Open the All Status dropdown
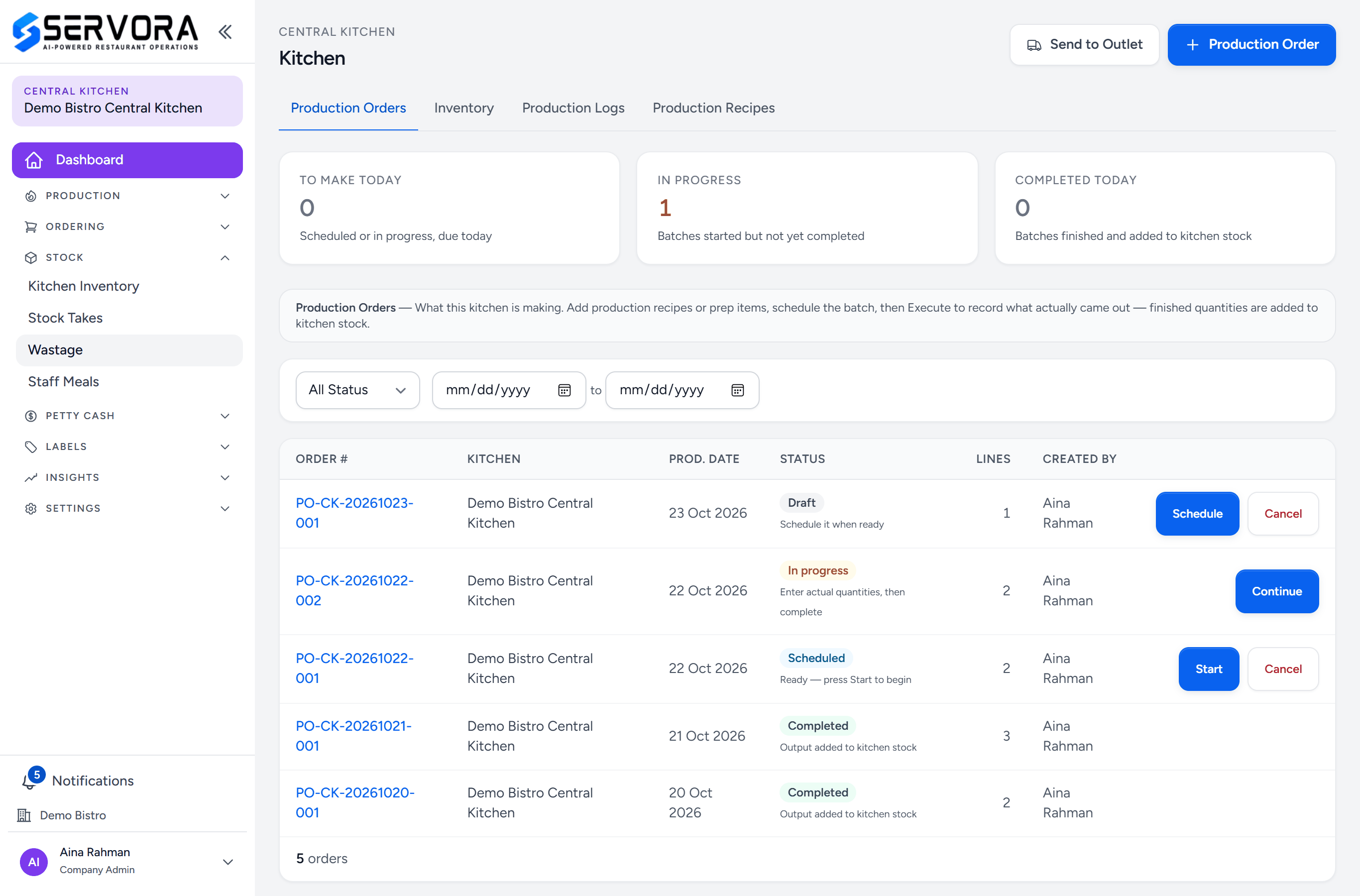 coord(358,390)
